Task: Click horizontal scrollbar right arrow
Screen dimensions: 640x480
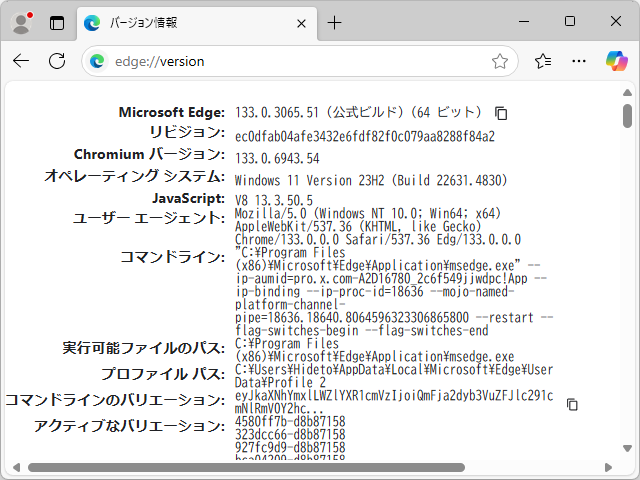Action: (608, 467)
